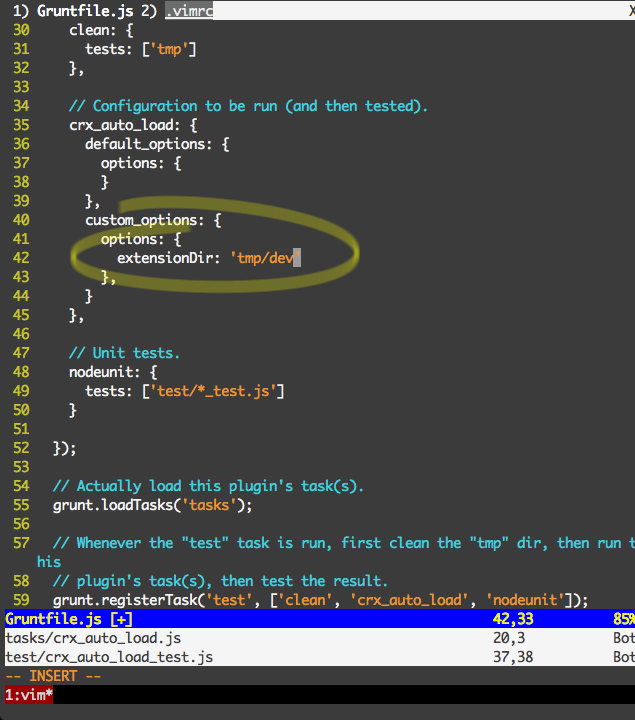Click the 'test' string on line 59
The width and height of the screenshot is (635, 720).
point(229,600)
